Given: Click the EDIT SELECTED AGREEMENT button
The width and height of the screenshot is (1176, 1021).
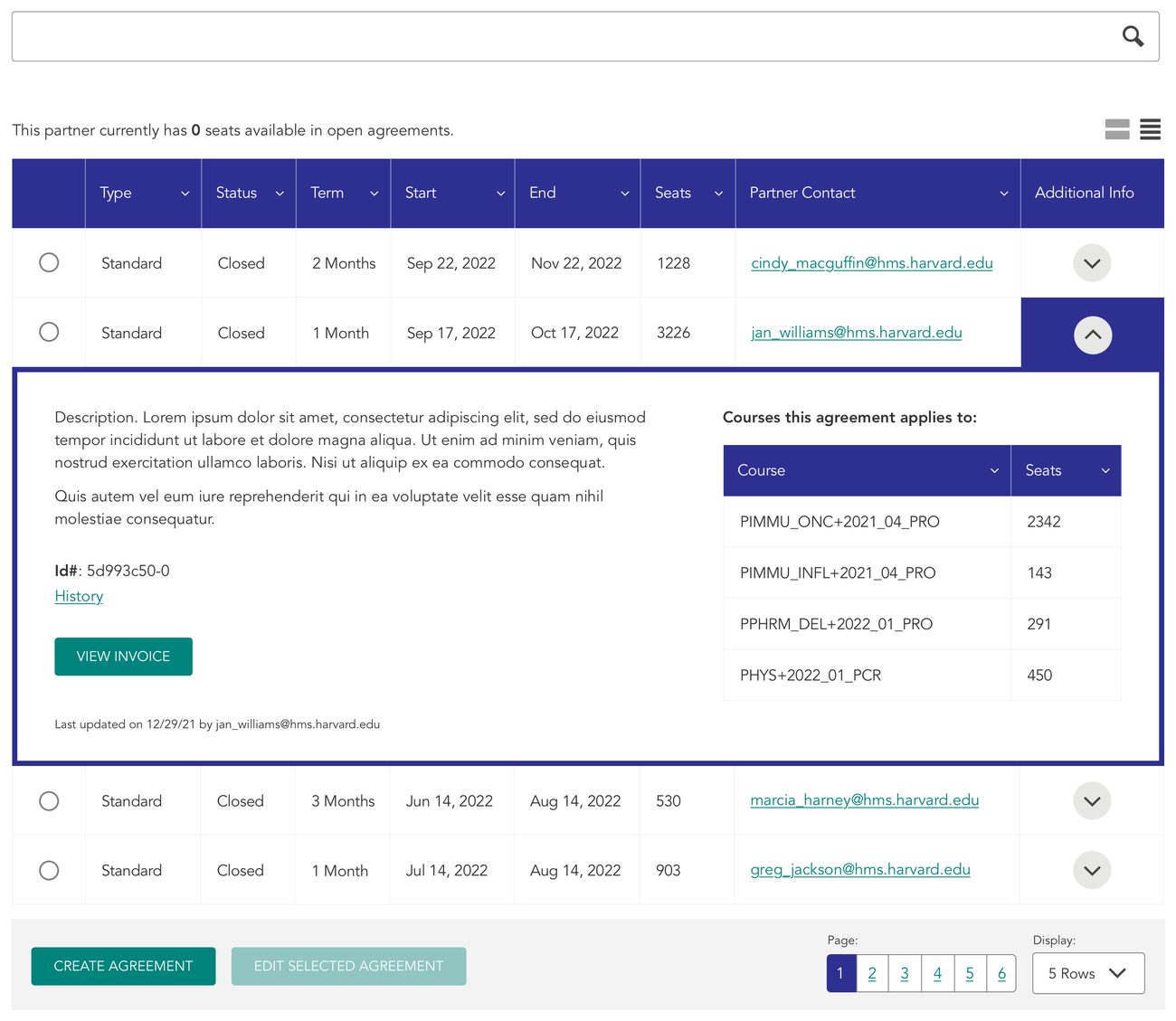Looking at the screenshot, I should (x=348, y=966).
